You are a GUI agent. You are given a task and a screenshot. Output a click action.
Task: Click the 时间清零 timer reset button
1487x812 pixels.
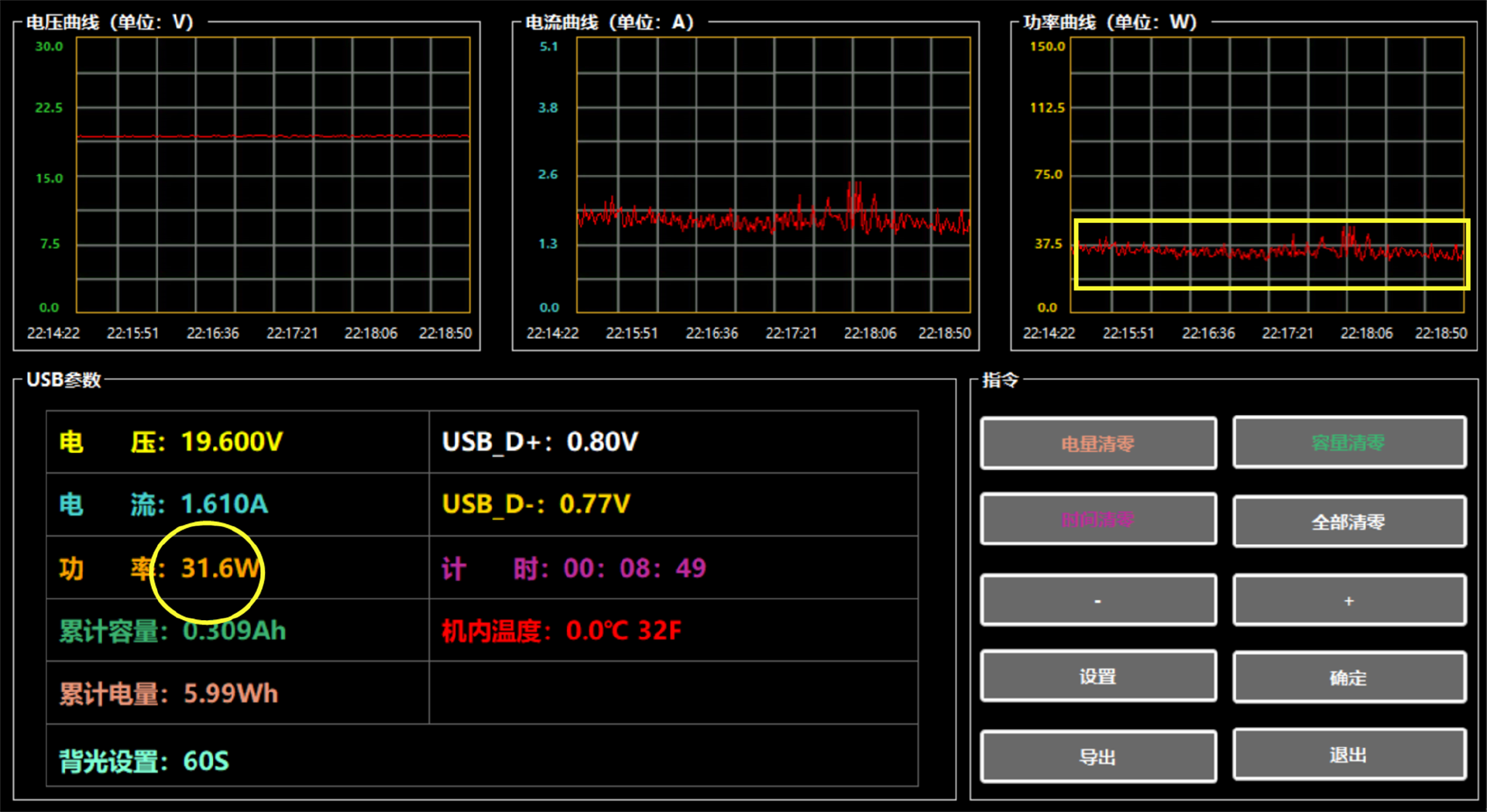(1098, 519)
